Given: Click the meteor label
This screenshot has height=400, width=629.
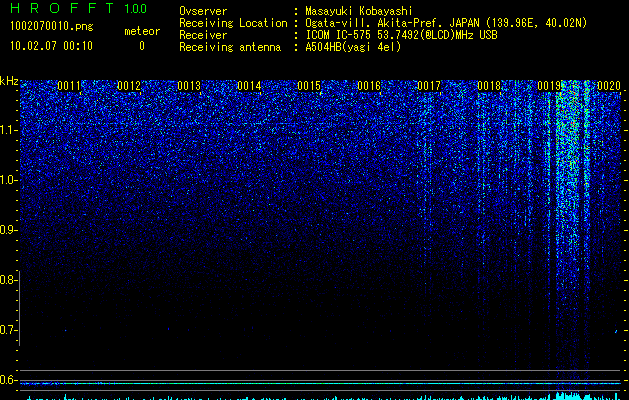Looking at the screenshot, I should pos(142,31).
